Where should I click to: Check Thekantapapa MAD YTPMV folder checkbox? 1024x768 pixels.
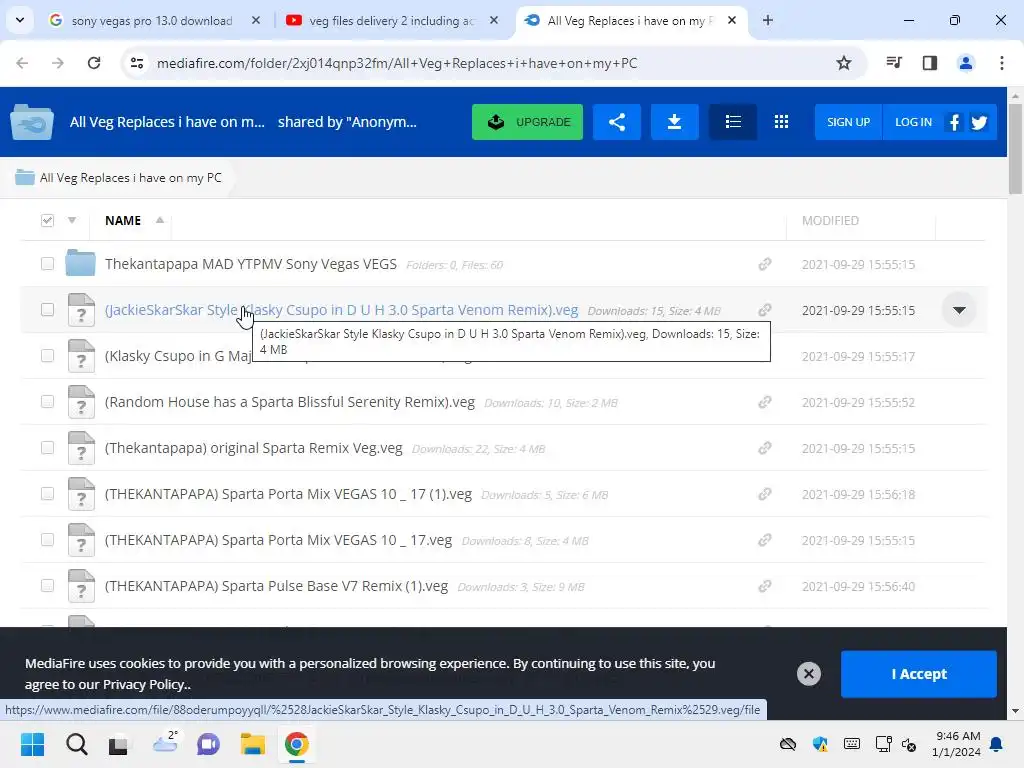click(x=47, y=263)
